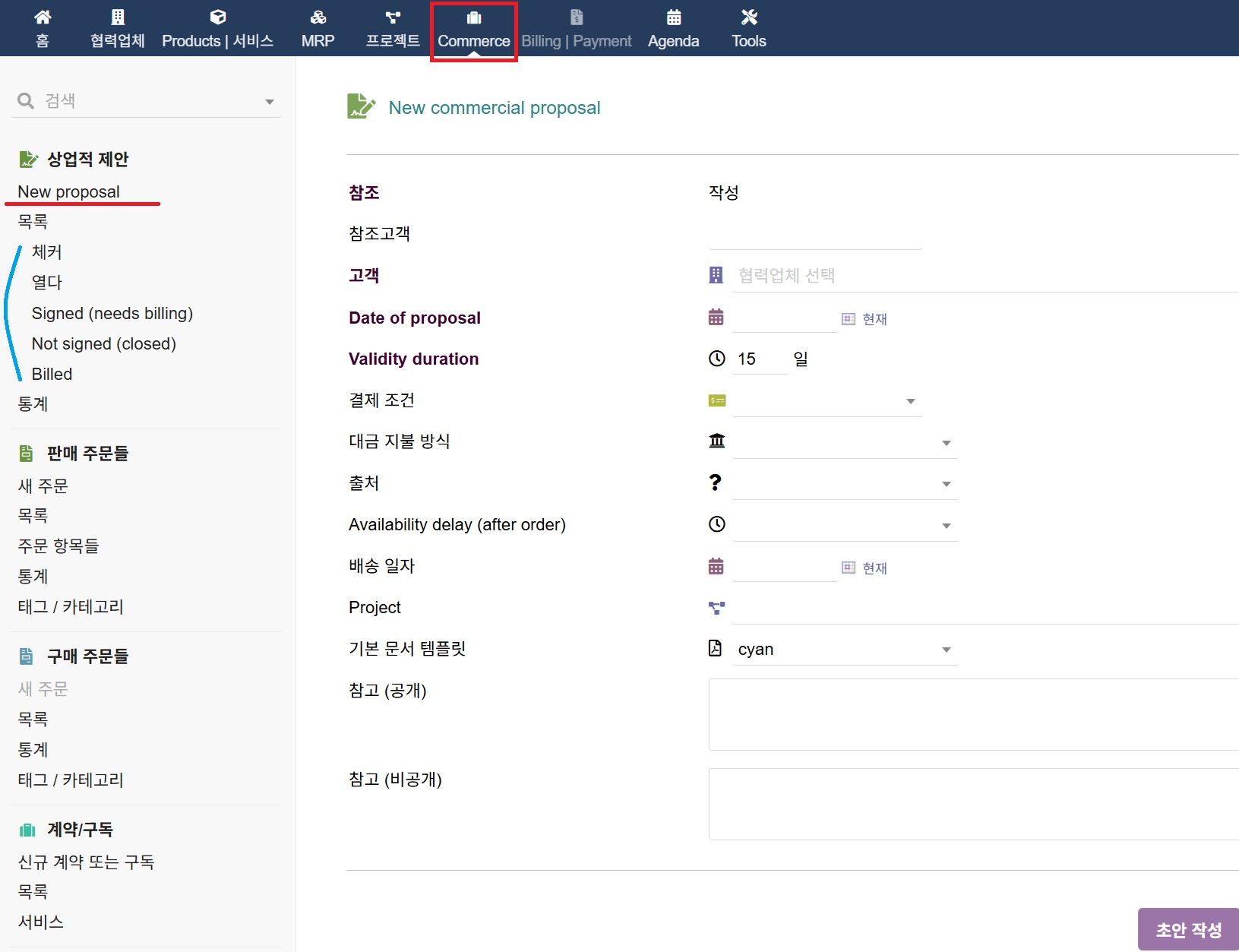Switch to the 프로젝트 menu
Image resolution: width=1239 pixels, height=952 pixels.
[x=392, y=30]
